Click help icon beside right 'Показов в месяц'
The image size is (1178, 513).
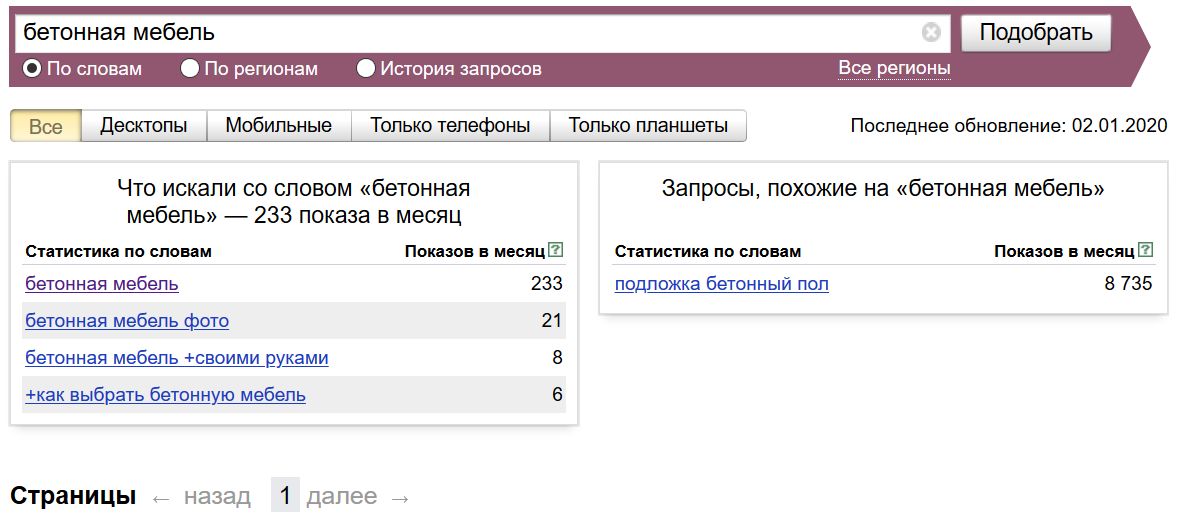click(1146, 250)
